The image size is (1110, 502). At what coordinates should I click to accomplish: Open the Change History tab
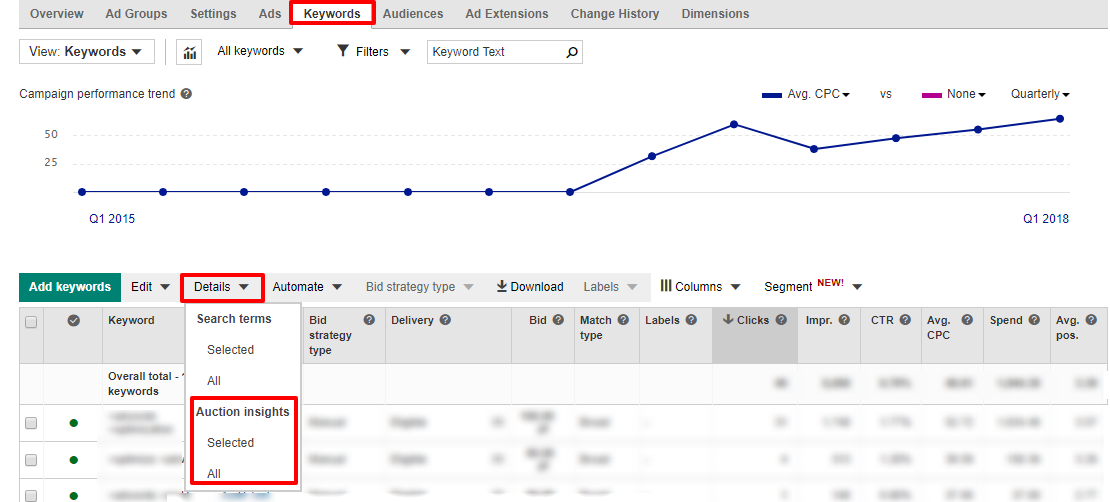[x=614, y=13]
